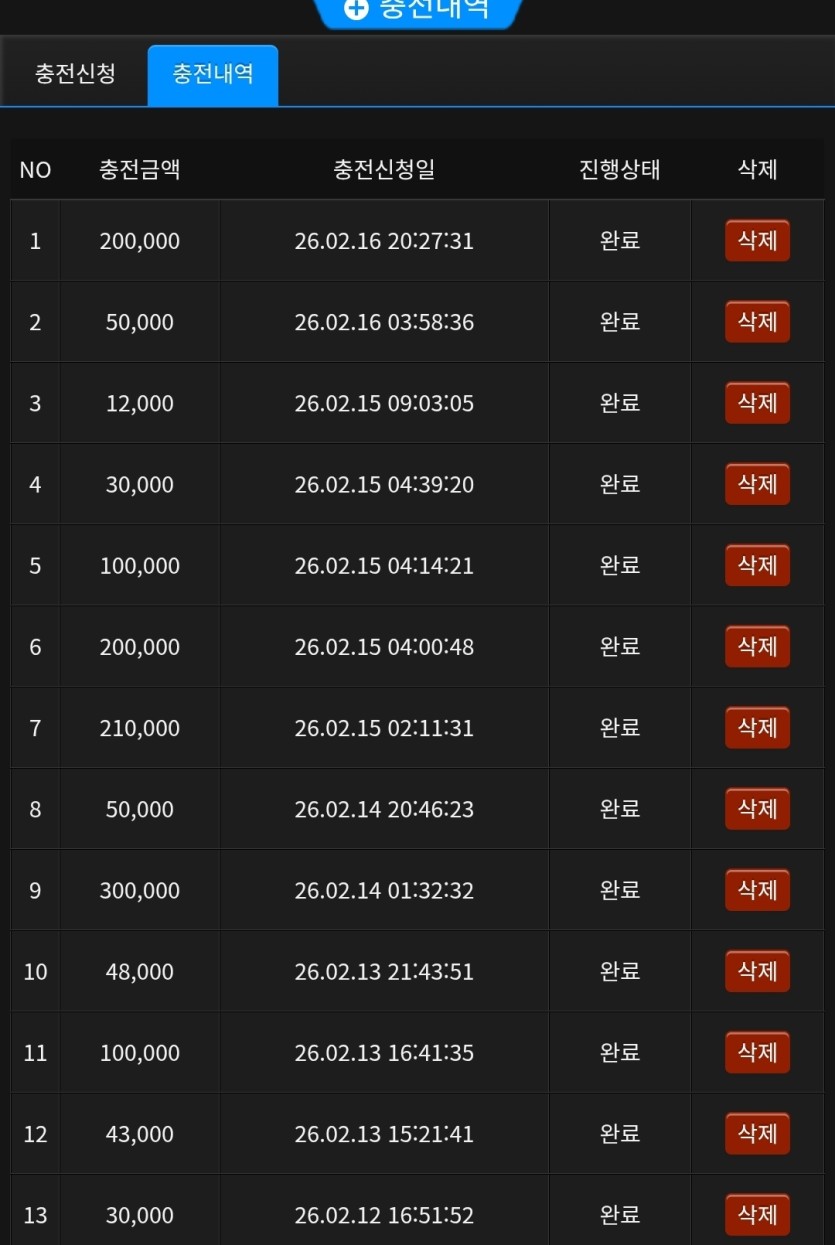Screen dimensions: 835x1245
Task: Delete the entry dated 26.02.15 04:00:48
Action: pyautogui.click(x=757, y=647)
